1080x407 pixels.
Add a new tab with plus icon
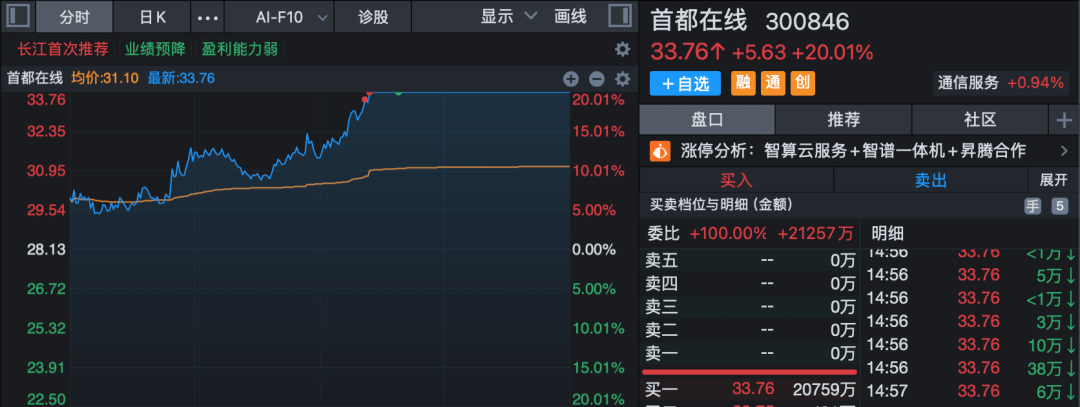pyautogui.click(x=1063, y=120)
